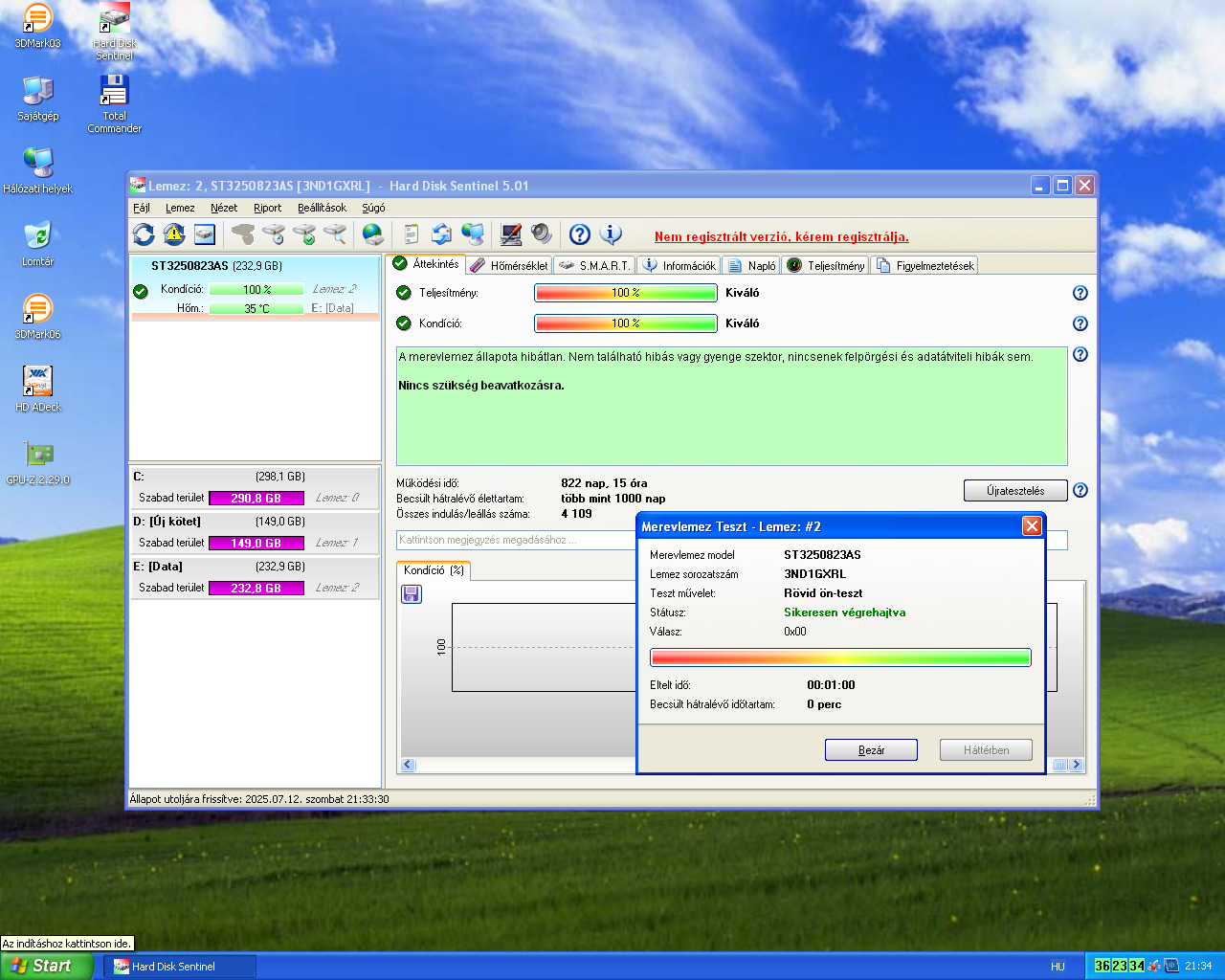Screen dimensions: 1225x980
Task: Click the help icon next to Kondíció bar
Action: [x=1080, y=323]
